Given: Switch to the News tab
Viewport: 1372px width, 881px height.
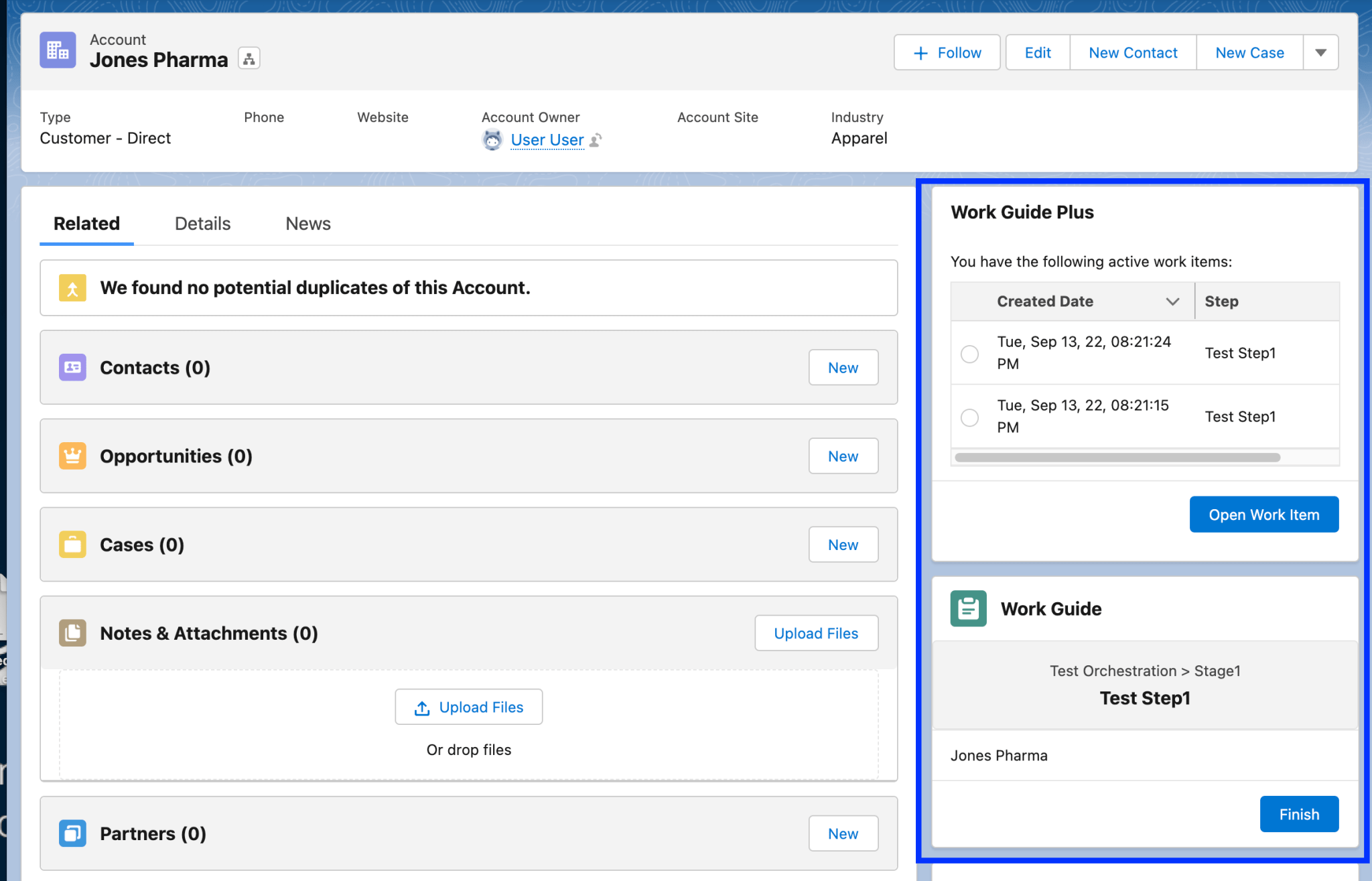Looking at the screenshot, I should (307, 223).
